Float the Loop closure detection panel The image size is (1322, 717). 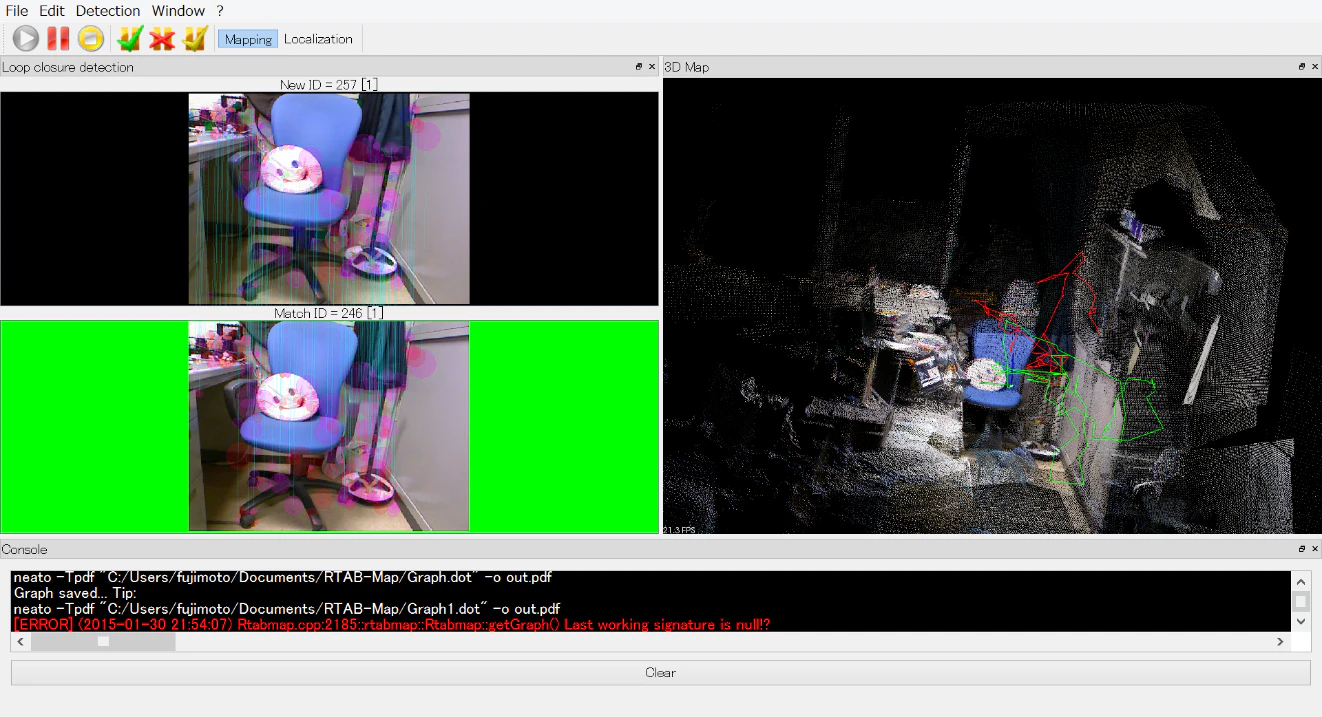[x=639, y=67]
